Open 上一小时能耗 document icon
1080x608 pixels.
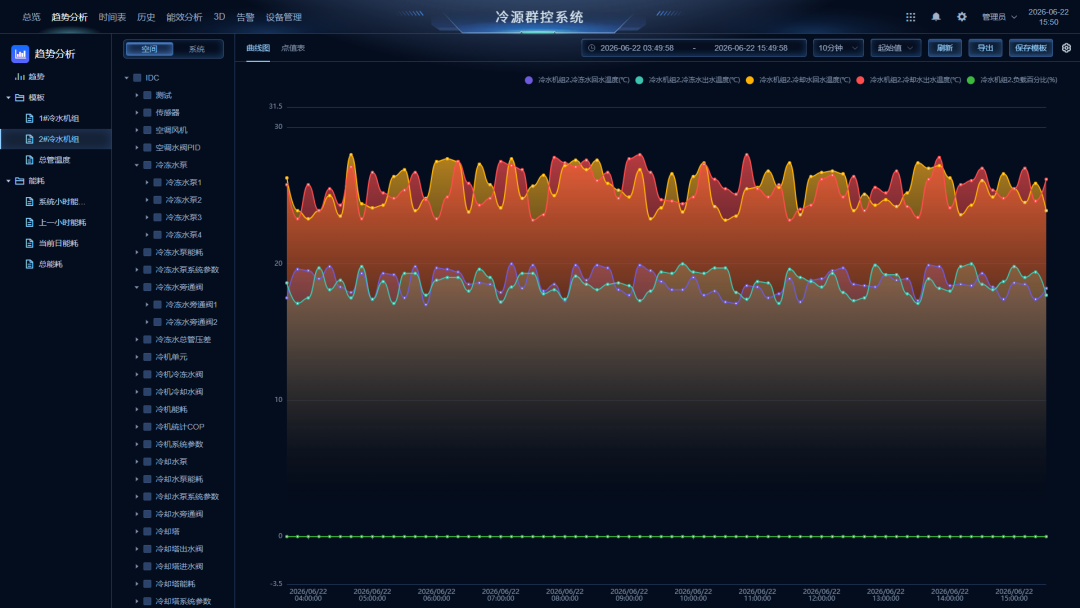pos(29,222)
